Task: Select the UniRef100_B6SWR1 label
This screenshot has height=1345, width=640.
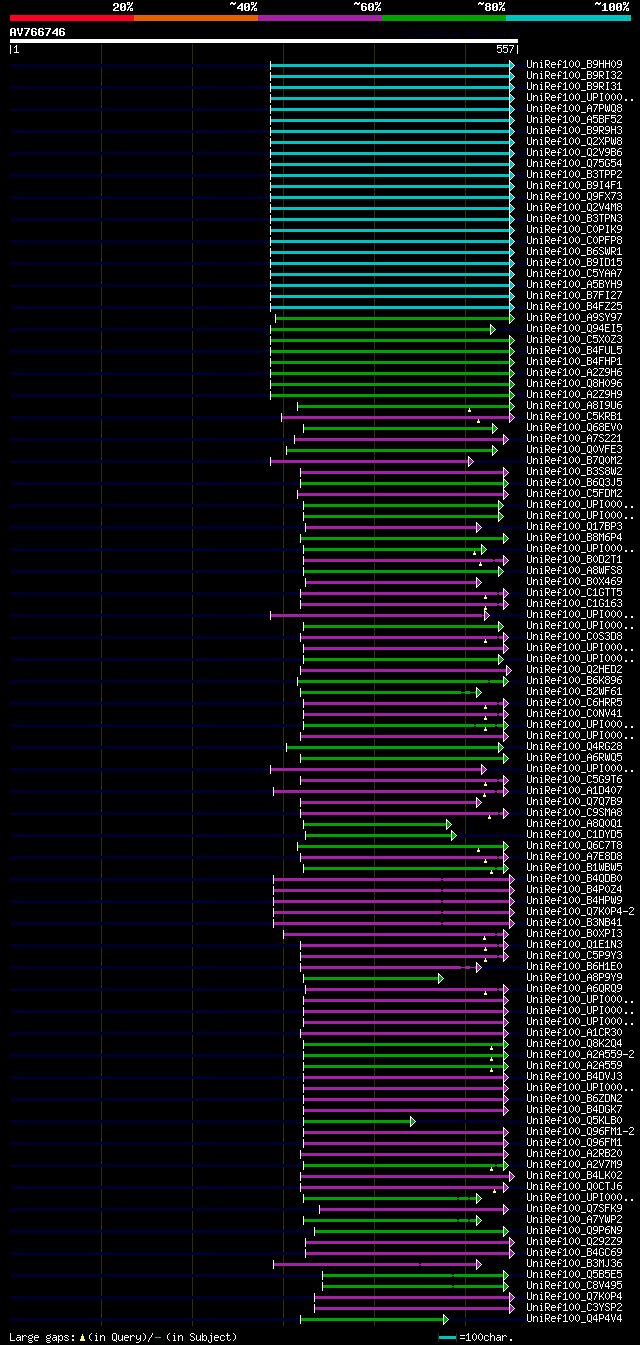Action: (x=576, y=252)
